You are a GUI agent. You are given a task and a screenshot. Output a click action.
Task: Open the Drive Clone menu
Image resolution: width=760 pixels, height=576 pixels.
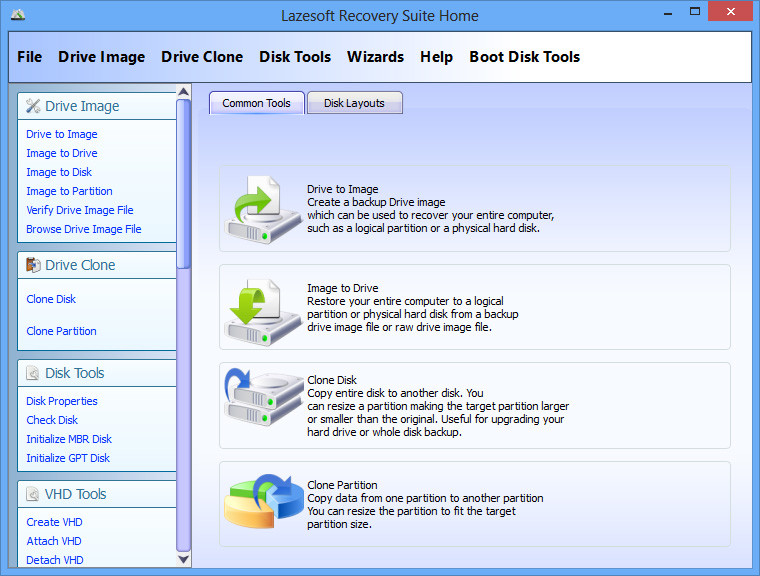(x=202, y=57)
